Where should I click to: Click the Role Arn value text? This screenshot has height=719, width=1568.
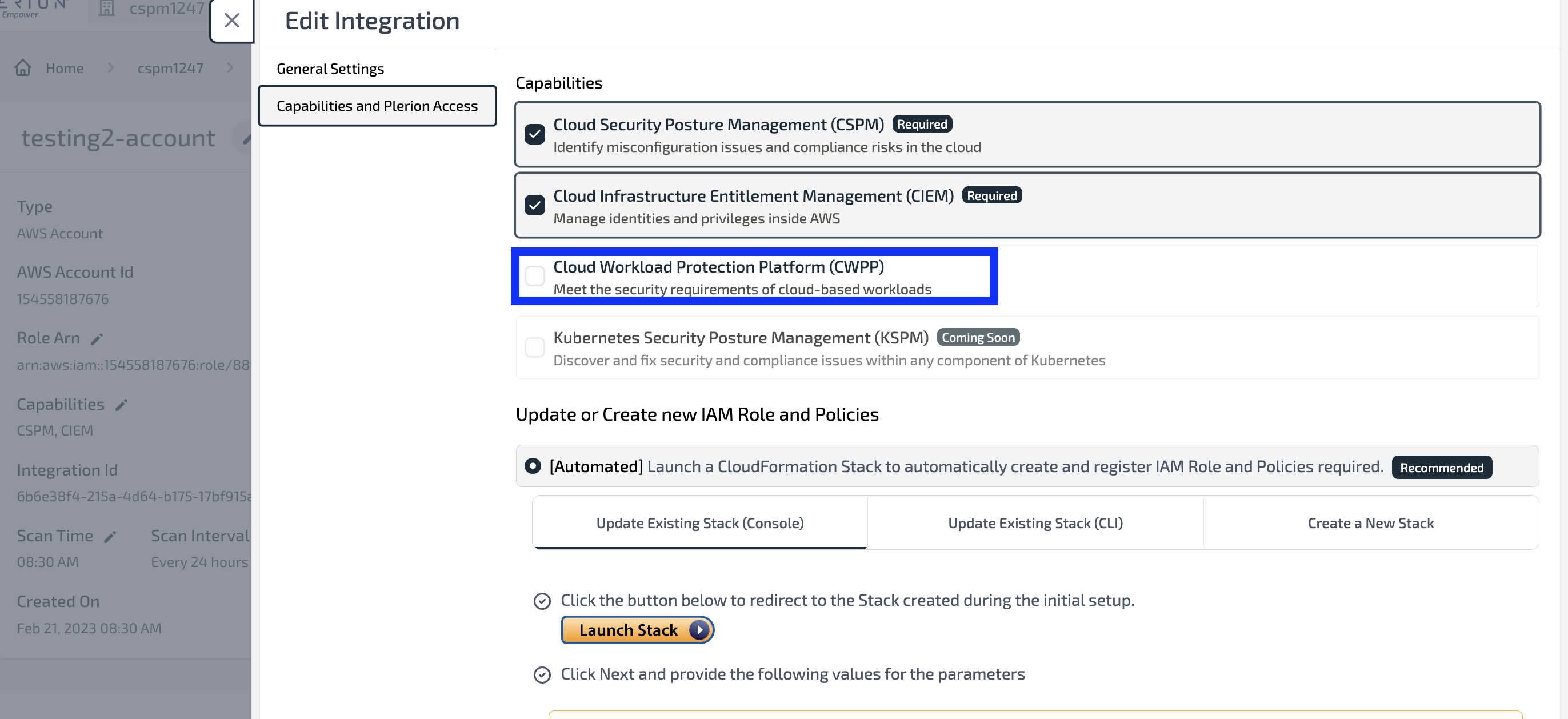coord(133,365)
